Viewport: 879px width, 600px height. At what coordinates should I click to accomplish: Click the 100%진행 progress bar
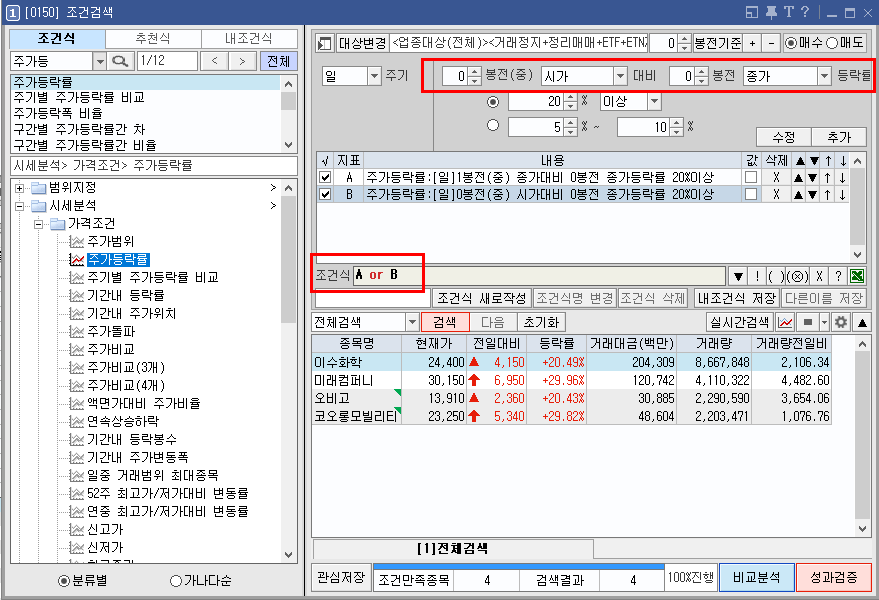[x=690, y=578]
